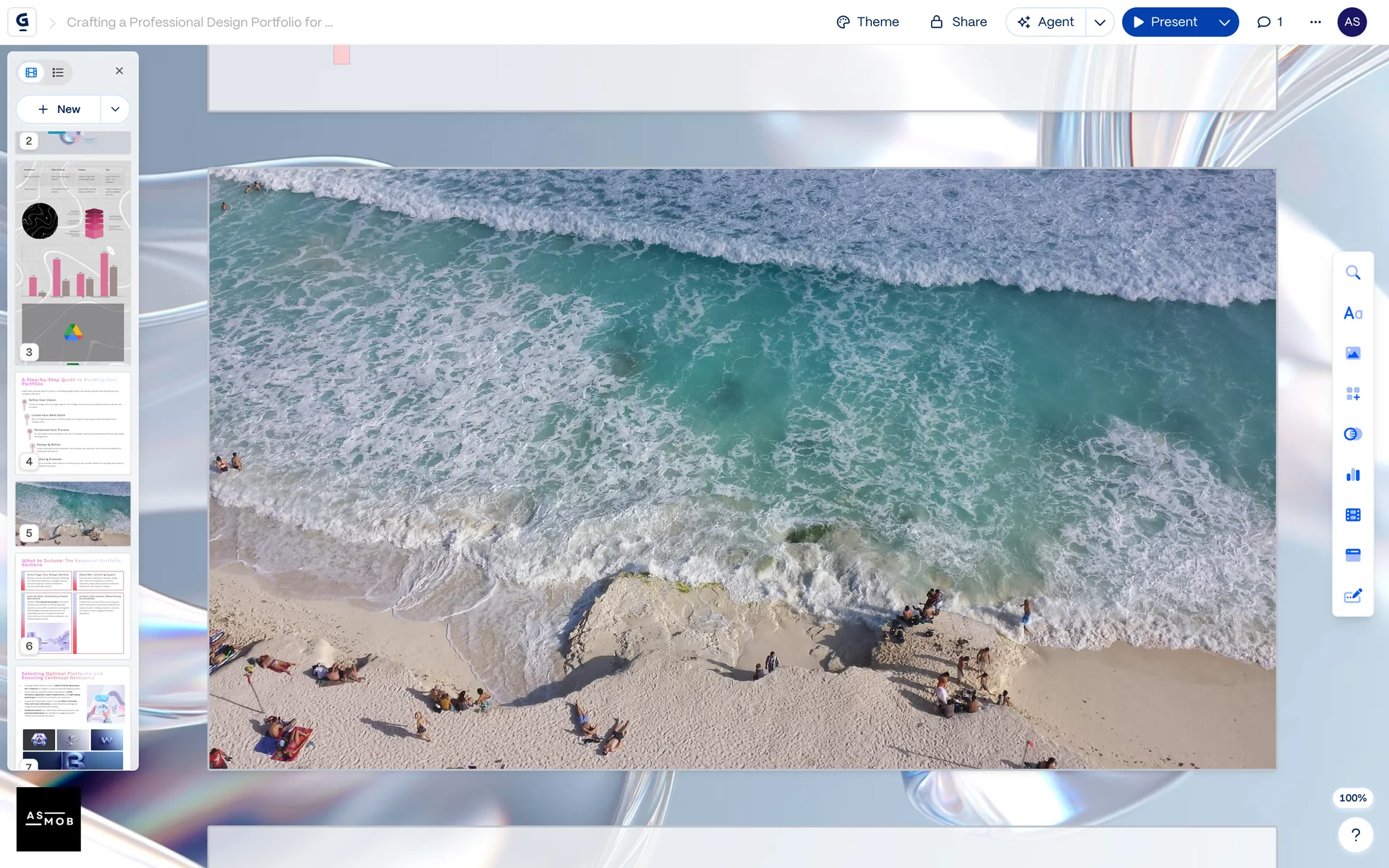Open the video and media embed tool
The height and width of the screenshot is (868, 1389).
point(1352,514)
